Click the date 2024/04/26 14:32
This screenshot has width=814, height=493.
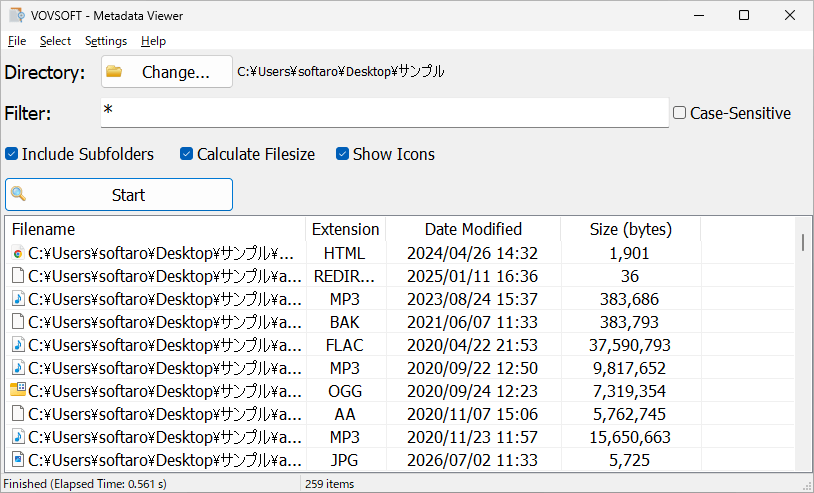point(472,253)
